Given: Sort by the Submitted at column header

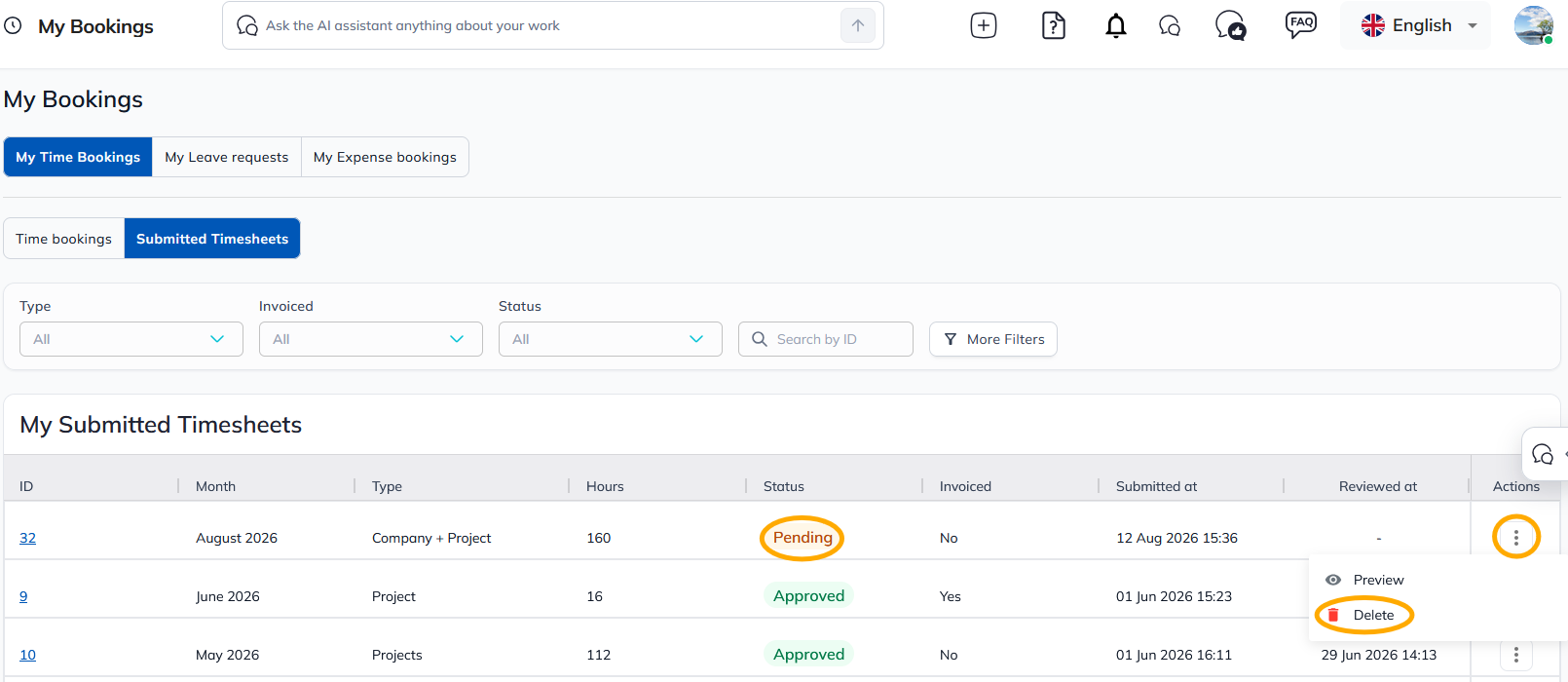Looking at the screenshot, I should pos(1156,486).
